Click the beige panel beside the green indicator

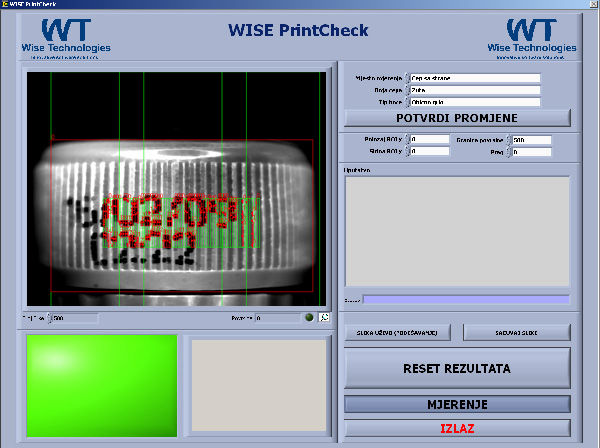[259, 386]
